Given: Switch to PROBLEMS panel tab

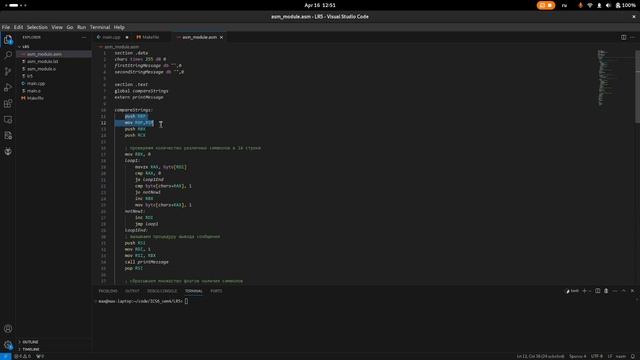Looking at the screenshot, I should tap(108, 291).
